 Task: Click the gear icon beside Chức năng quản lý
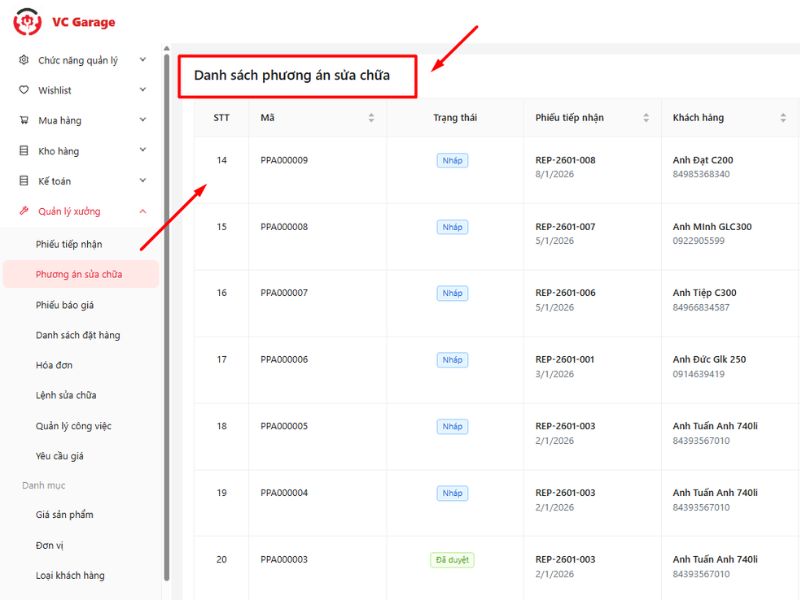(24, 60)
